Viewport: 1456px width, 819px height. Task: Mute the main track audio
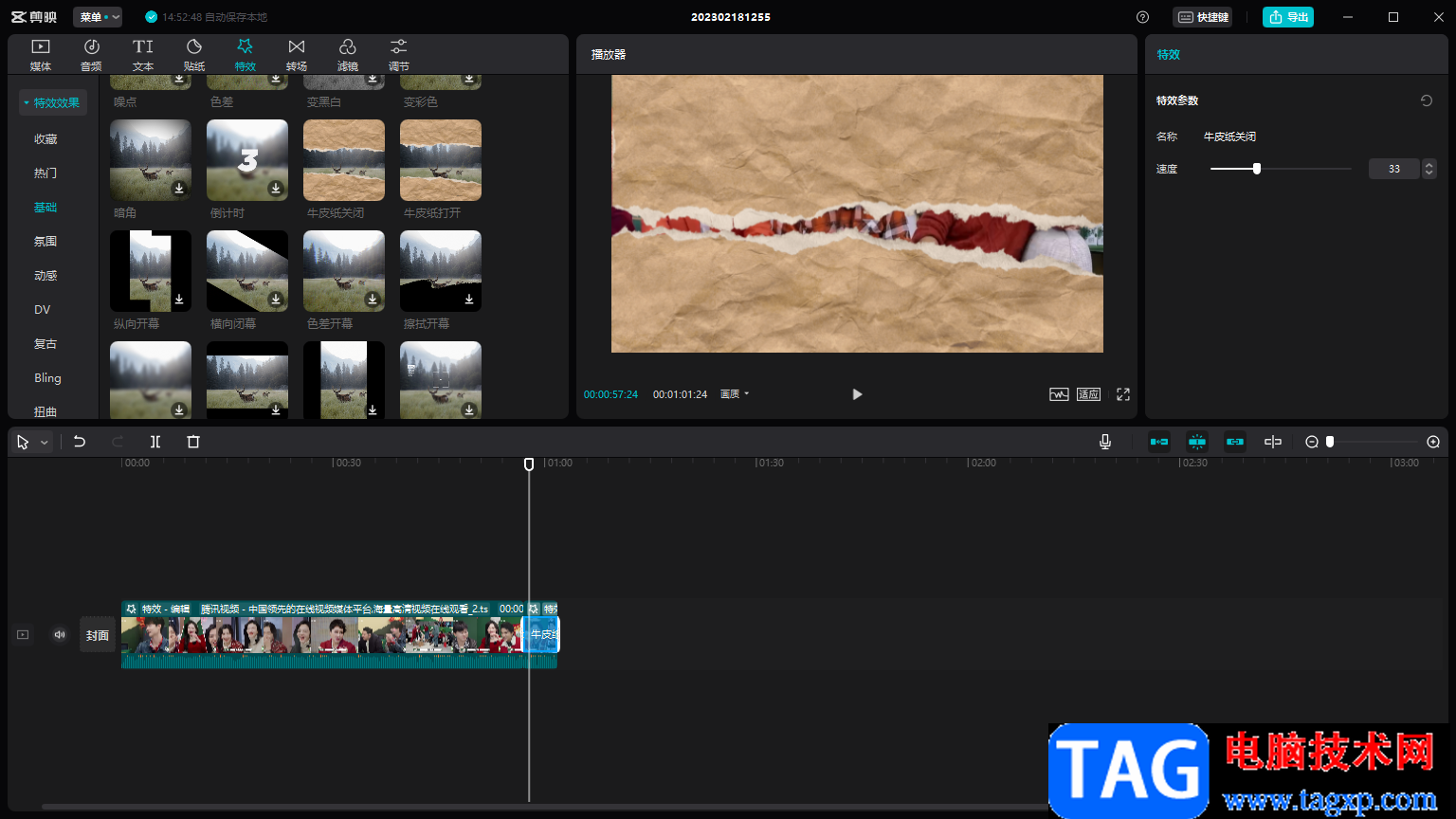(60, 635)
